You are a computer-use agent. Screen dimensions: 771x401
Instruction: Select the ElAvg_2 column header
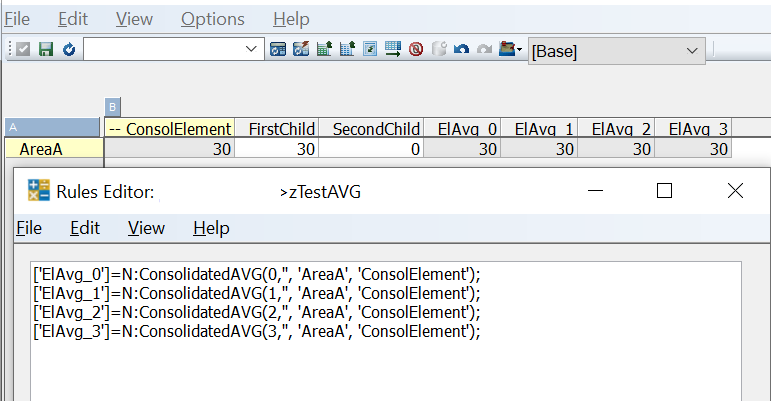pyautogui.click(x=616, y=128)
